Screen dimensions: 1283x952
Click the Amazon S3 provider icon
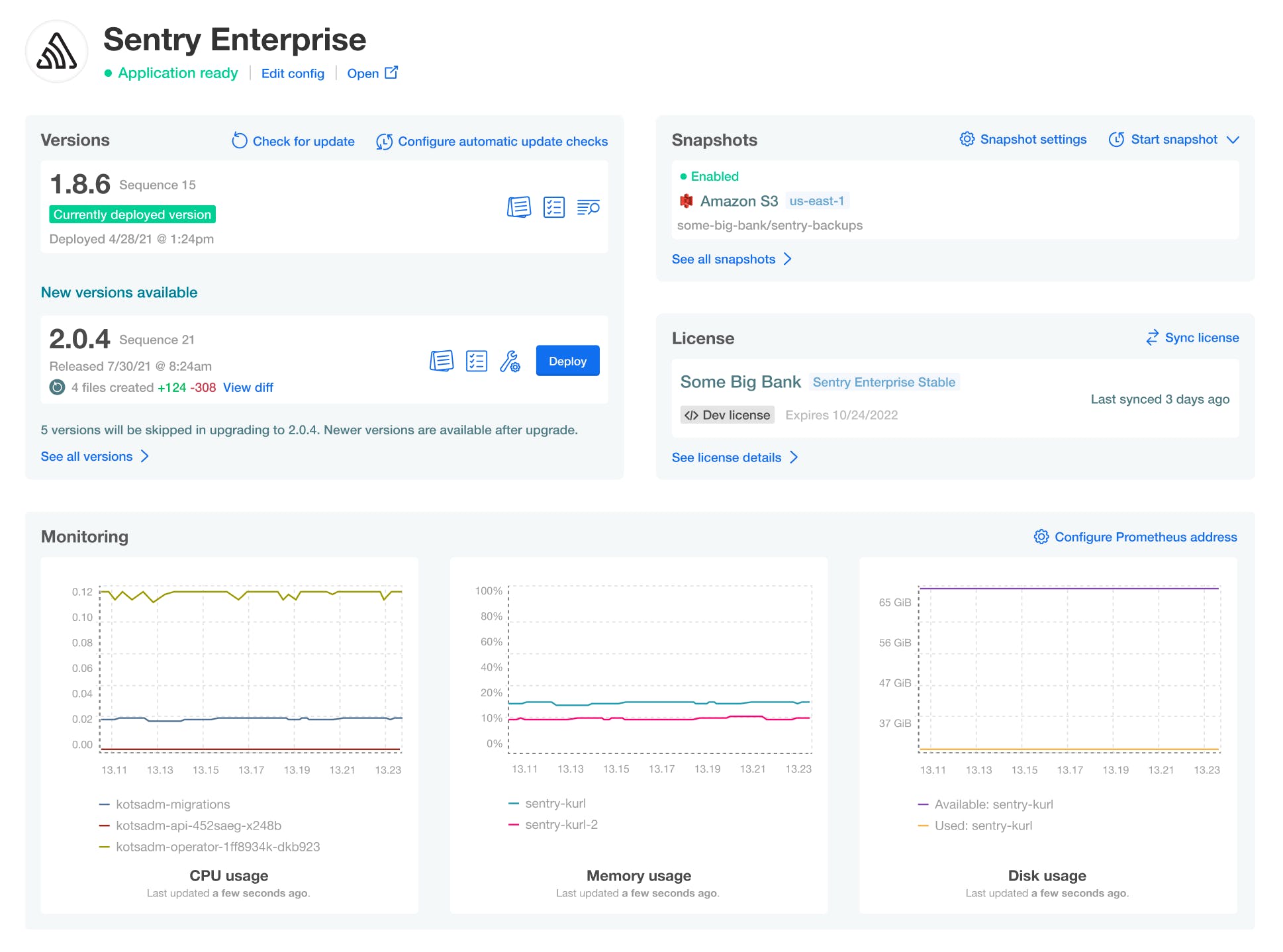(687, 201)
